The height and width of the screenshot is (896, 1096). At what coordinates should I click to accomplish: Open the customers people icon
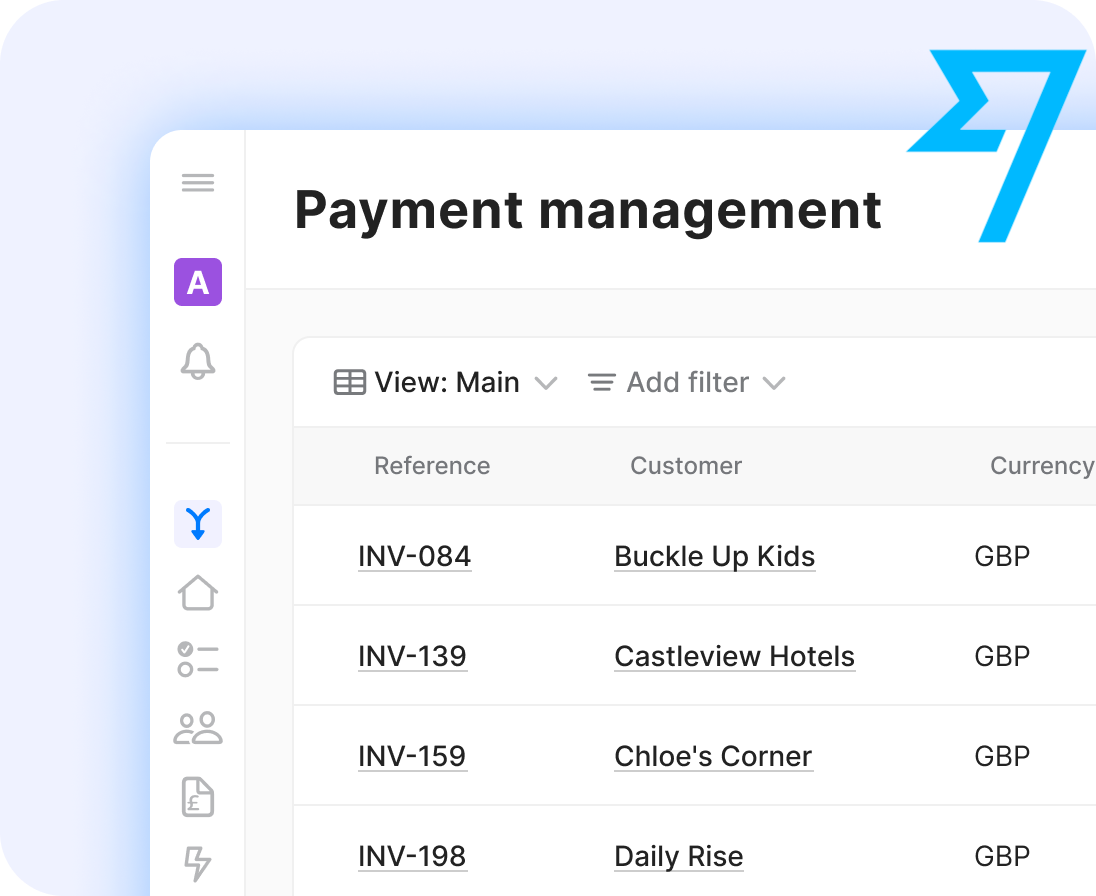pos(198,728)
